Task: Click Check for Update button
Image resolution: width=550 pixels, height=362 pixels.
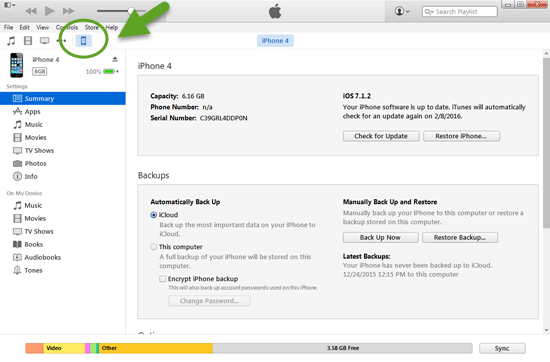Action: [381, 136]
